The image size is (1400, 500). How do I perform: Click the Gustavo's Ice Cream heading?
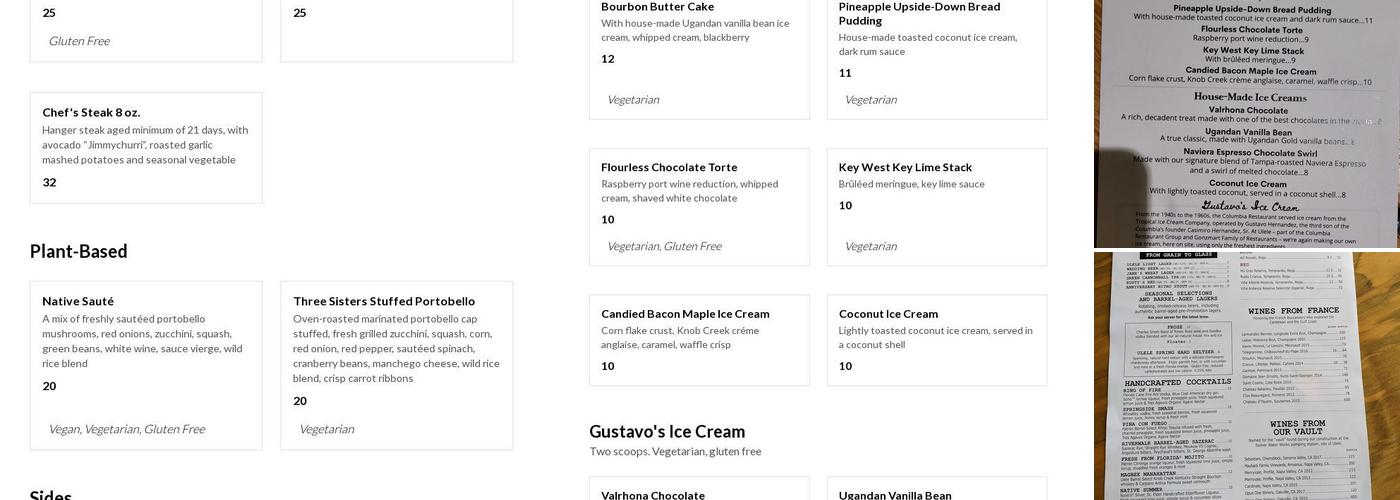click(x=667, y=431)
